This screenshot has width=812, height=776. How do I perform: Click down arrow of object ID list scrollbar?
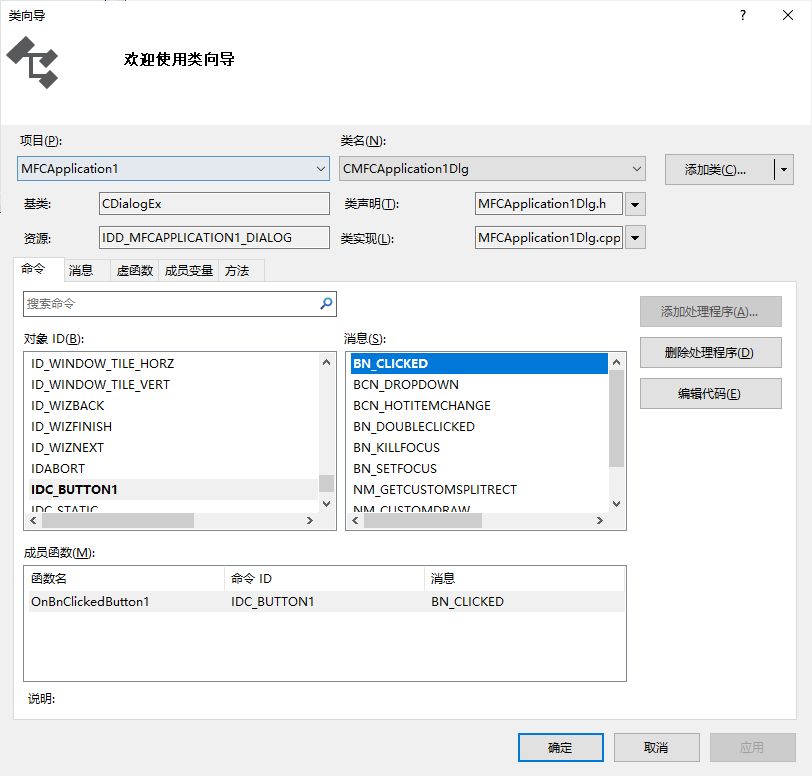pyautogui.click(x=326, y=504)
